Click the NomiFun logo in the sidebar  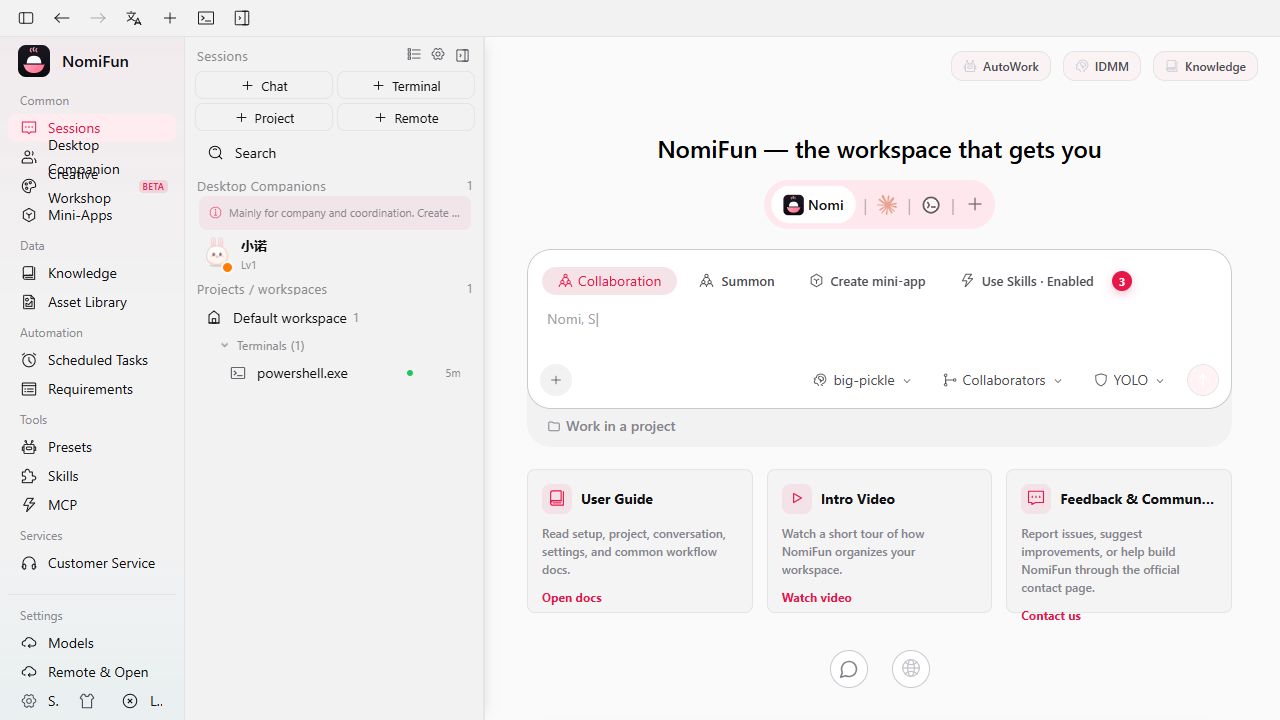(34, 61)
